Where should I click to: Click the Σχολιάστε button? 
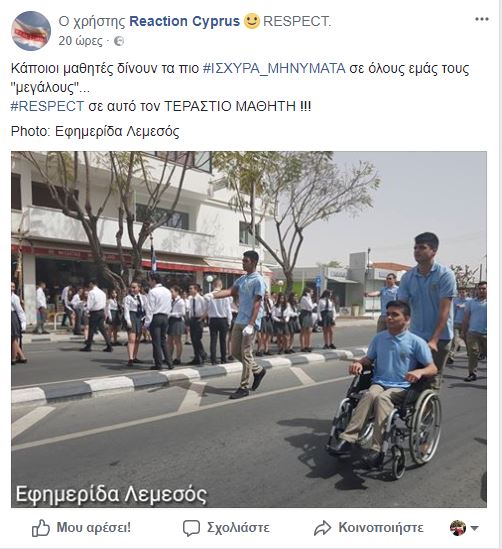pos(226,528)
